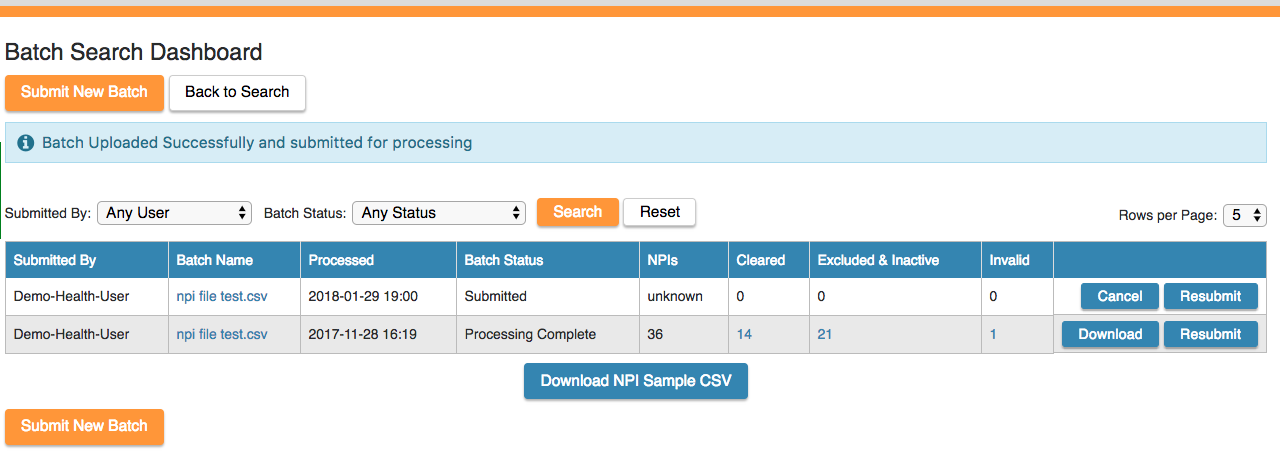Click the orange Search button
Image resolution: width=1280 pixels, height=465 pixels.
pos(577,212)
